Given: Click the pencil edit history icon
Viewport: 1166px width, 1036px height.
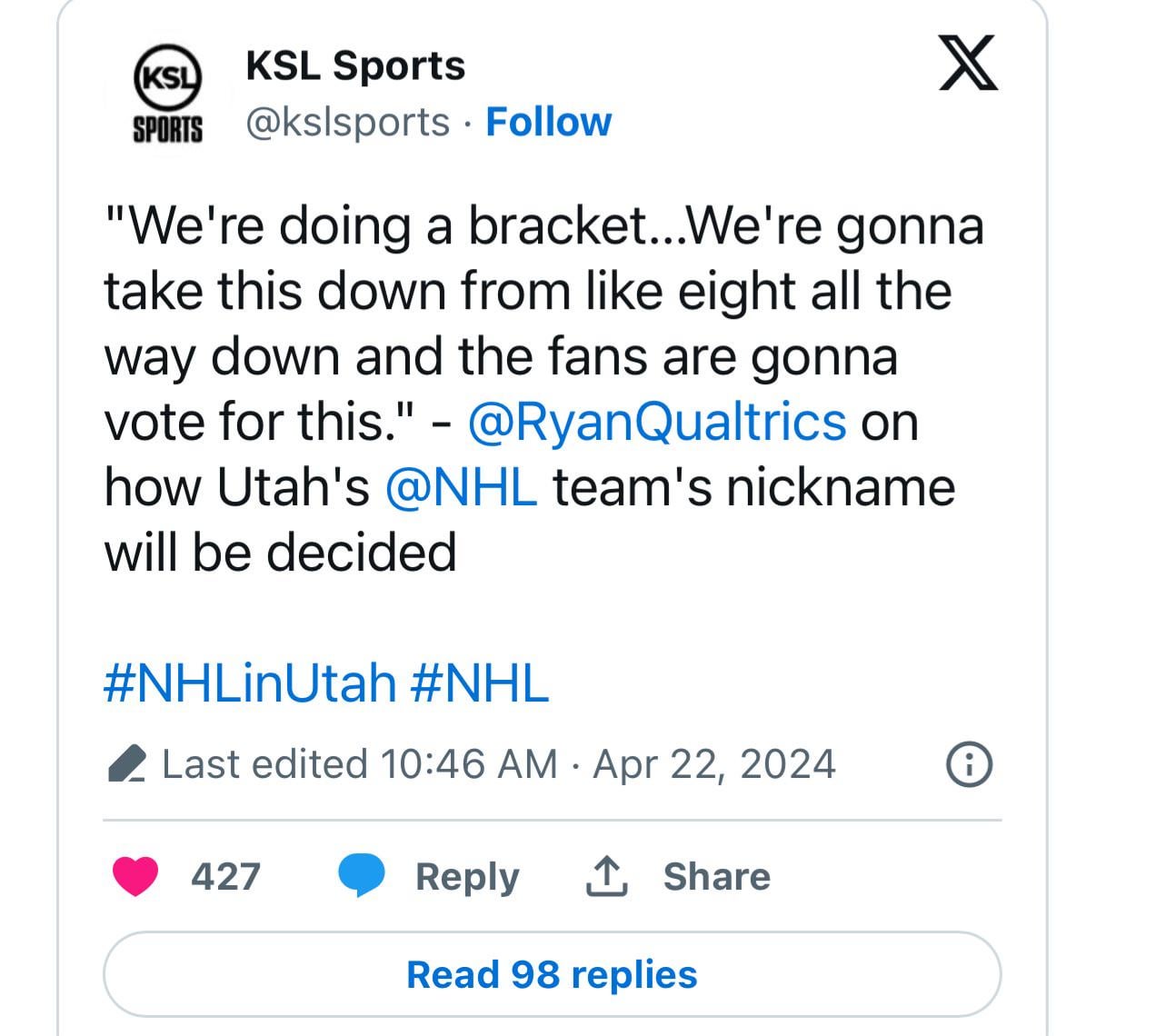Looking at the screenshot, I should pyautogui.click(x=127, y=764).
